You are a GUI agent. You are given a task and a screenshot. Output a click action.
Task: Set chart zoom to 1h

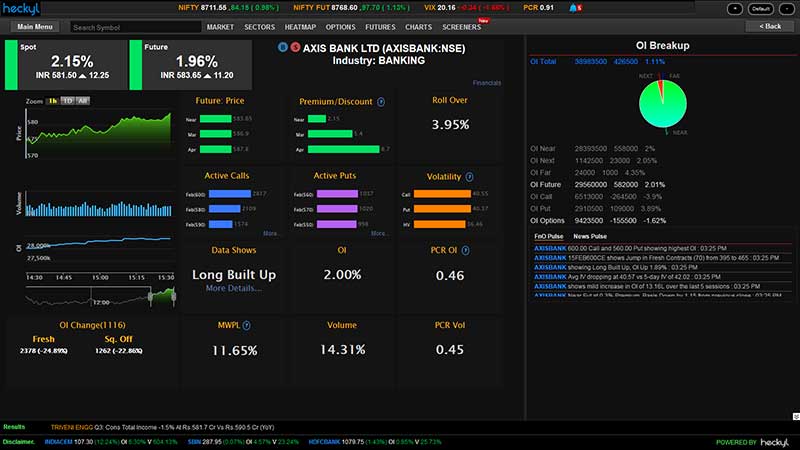click(52, 101)
